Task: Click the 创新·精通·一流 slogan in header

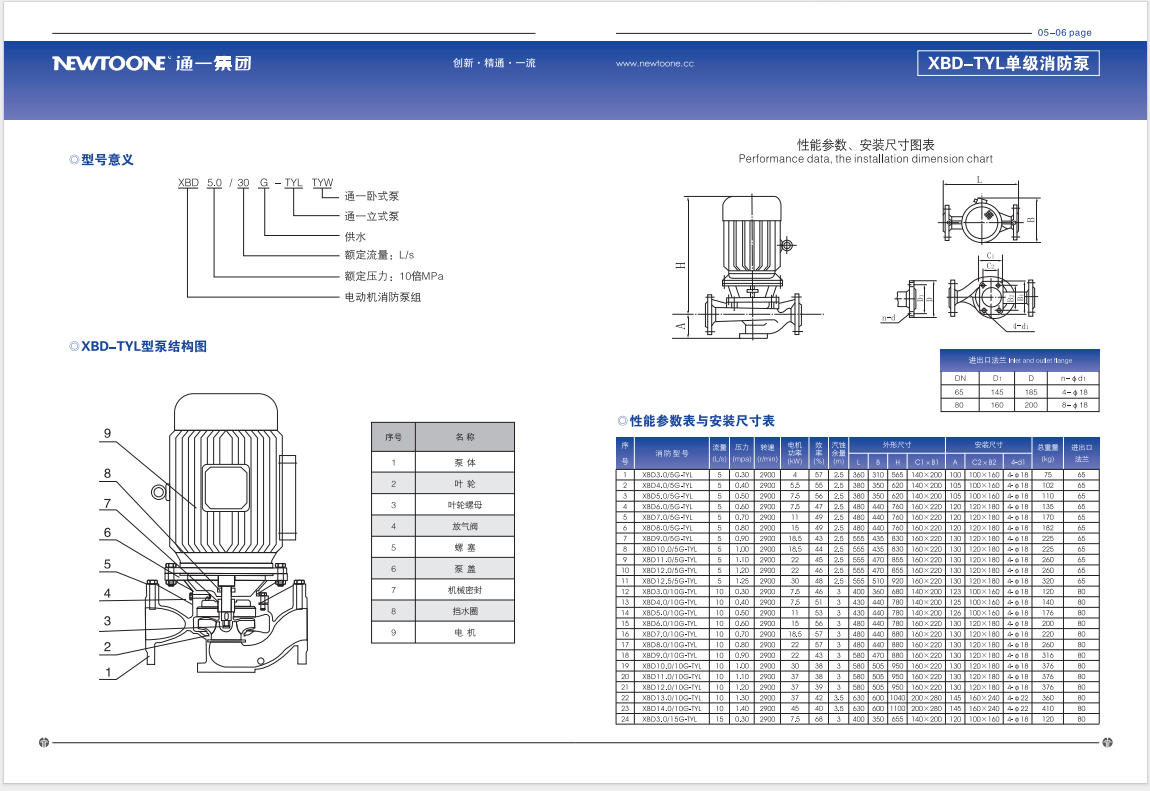Action: coord(494,63)
